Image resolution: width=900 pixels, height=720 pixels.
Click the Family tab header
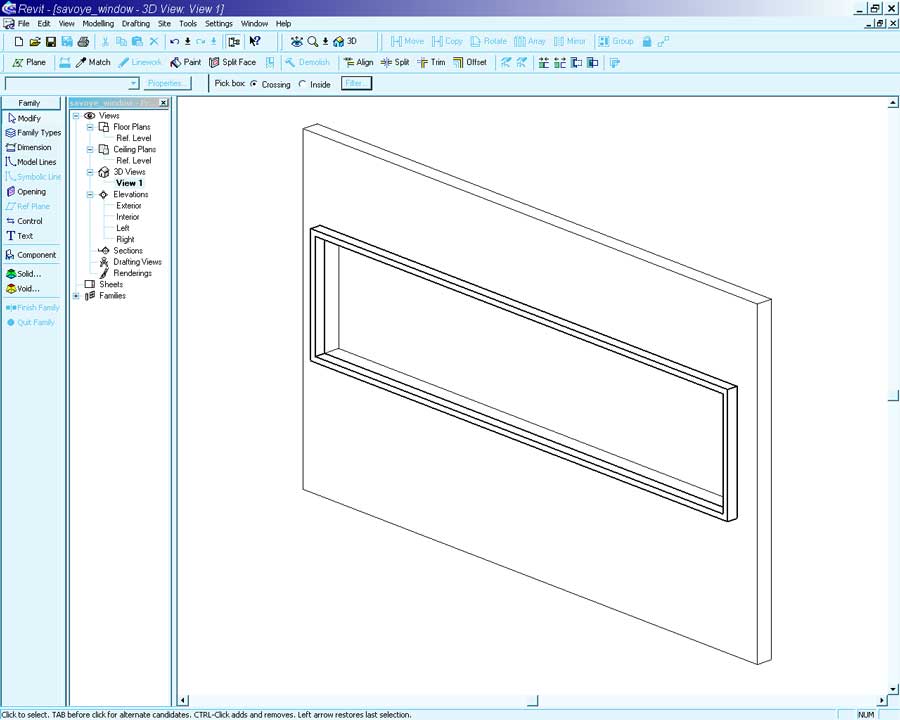pyautogui.click(x=30, y=103)
